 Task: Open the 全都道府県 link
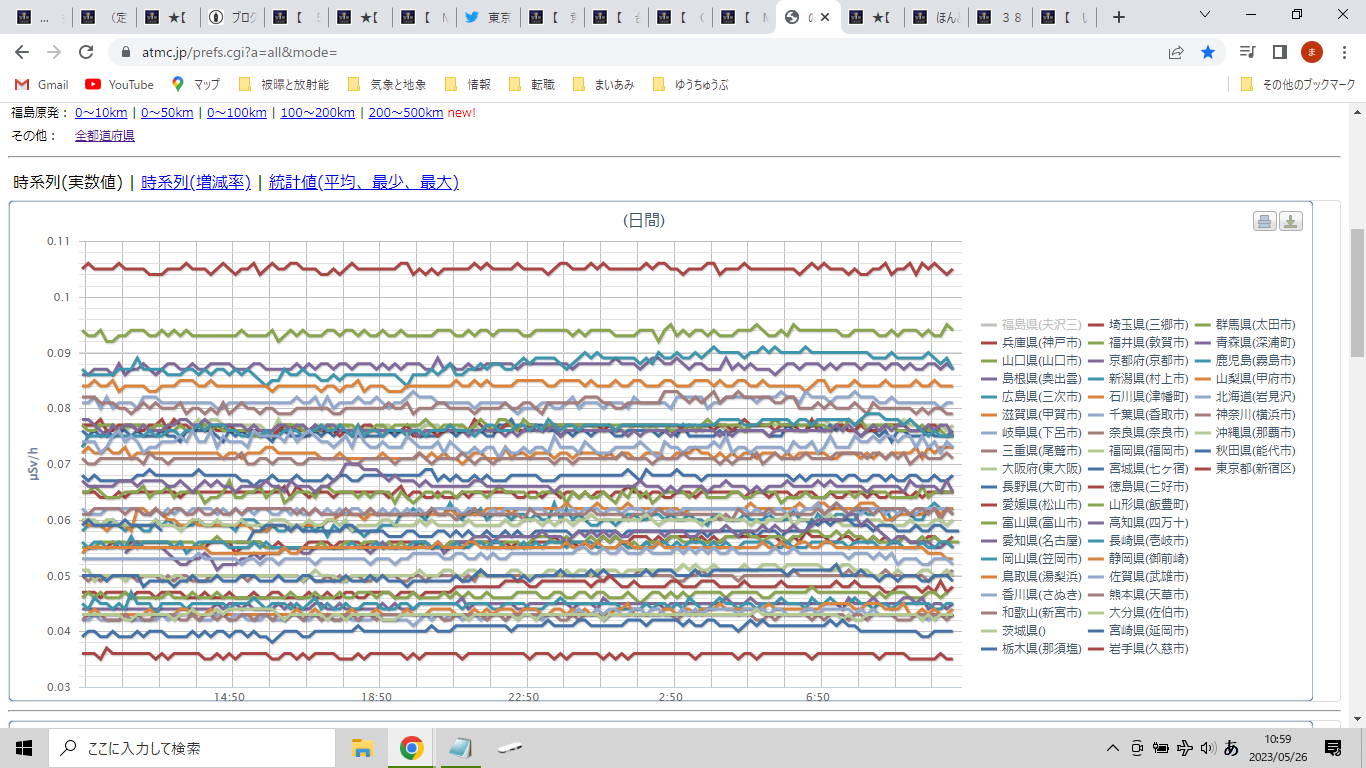click(x=105, y=135)
